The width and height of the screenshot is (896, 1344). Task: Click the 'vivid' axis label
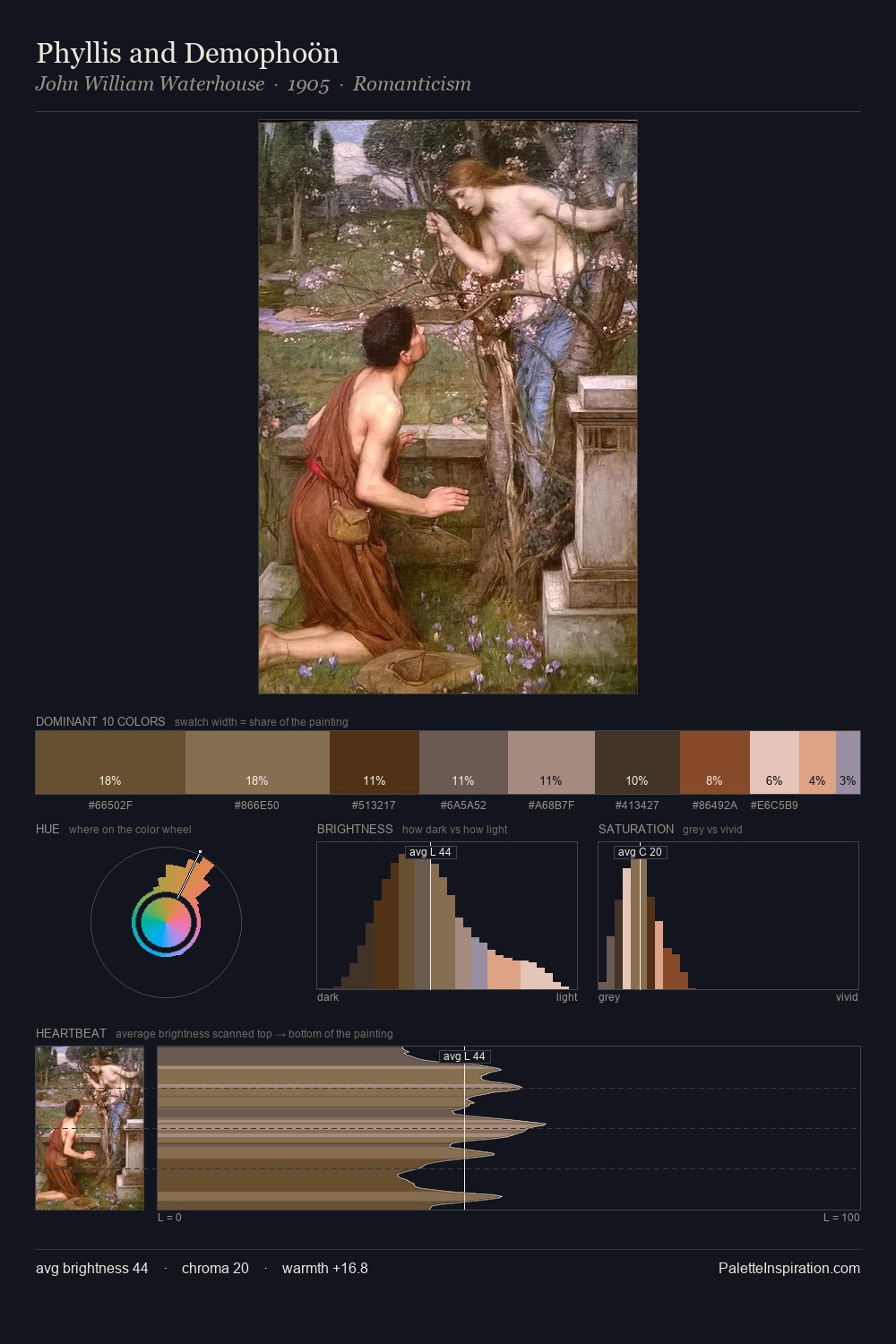tap(847, 997)
